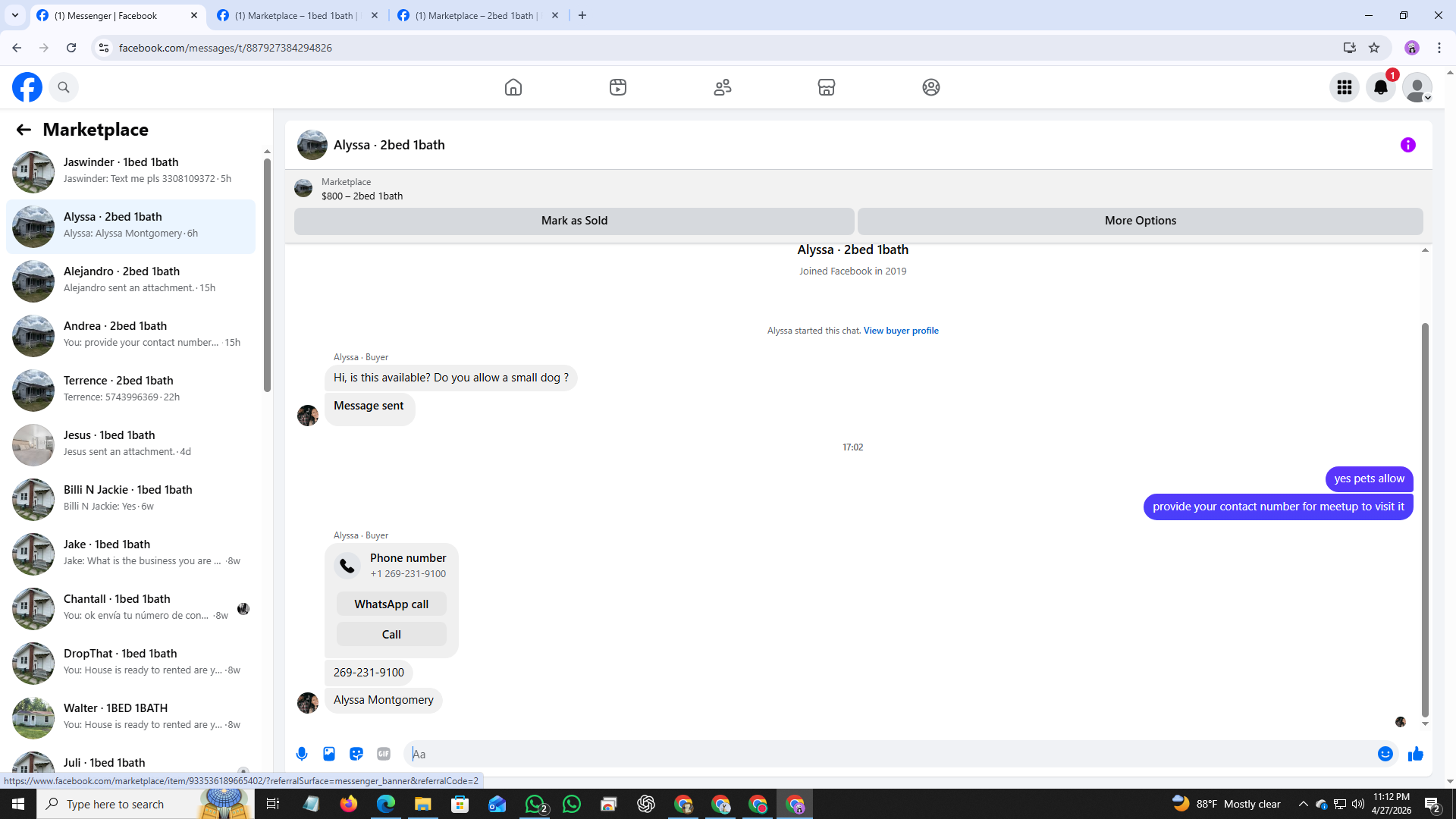Open File Explorer from the taskbar
The height and width of the screenshot is (819, 1456).
[422, 804]
